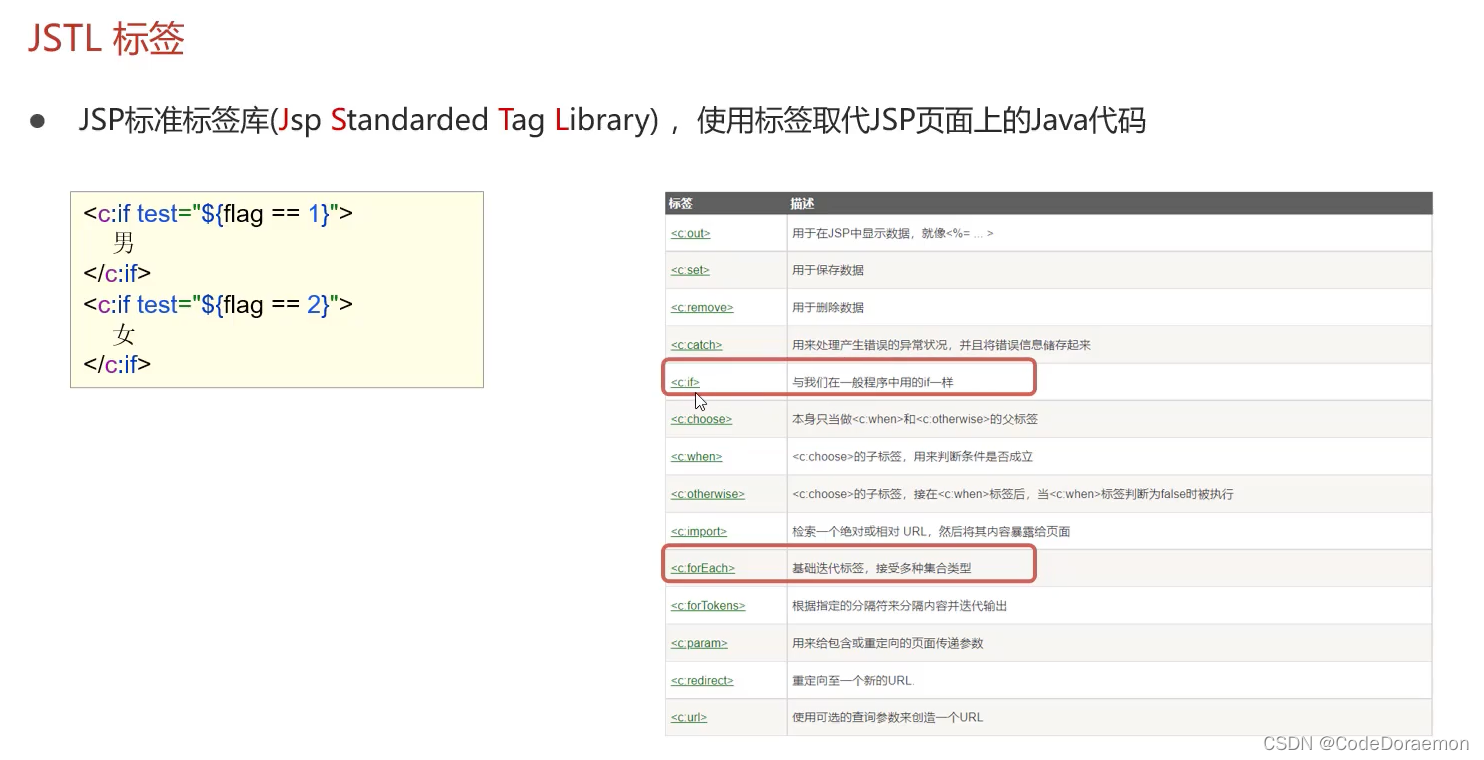Select the yellow JSP code example box
Image resolution: width=1484 pixels, height=760 pixels.
(x=276, y=289)
